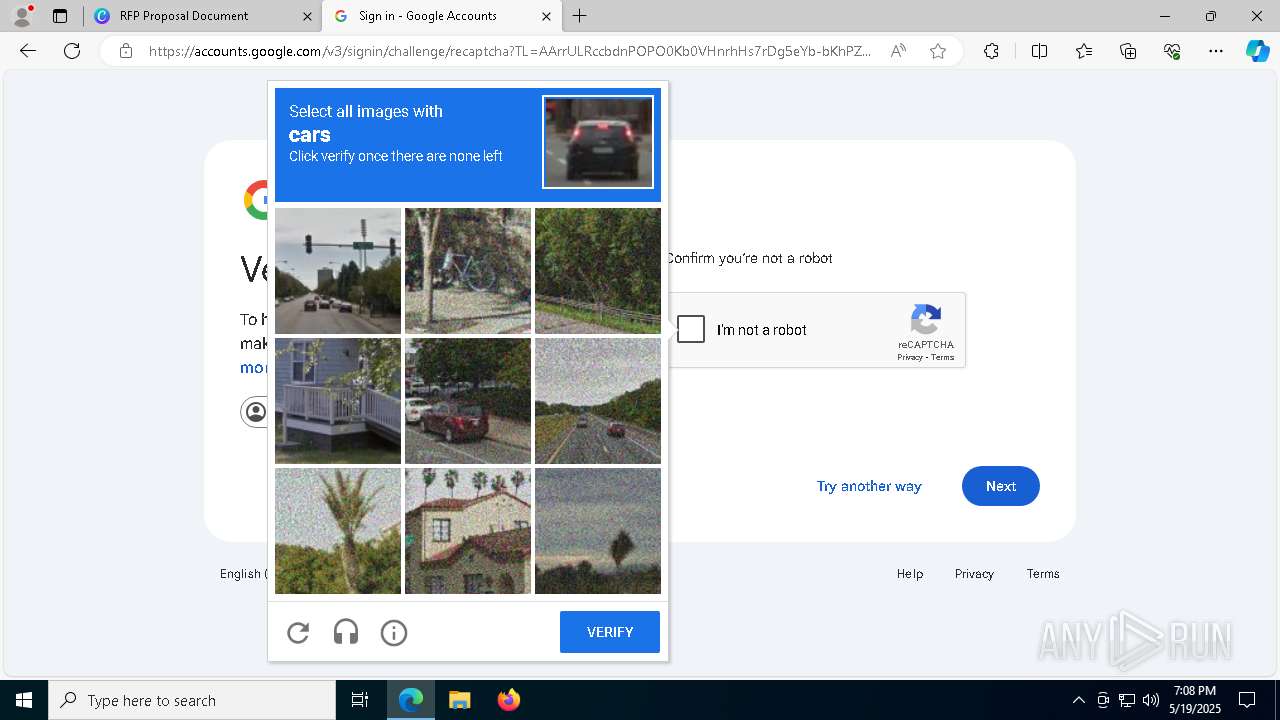Click the address bar URL field
This screenshot has height=720, width=1280.
[510, 51]
